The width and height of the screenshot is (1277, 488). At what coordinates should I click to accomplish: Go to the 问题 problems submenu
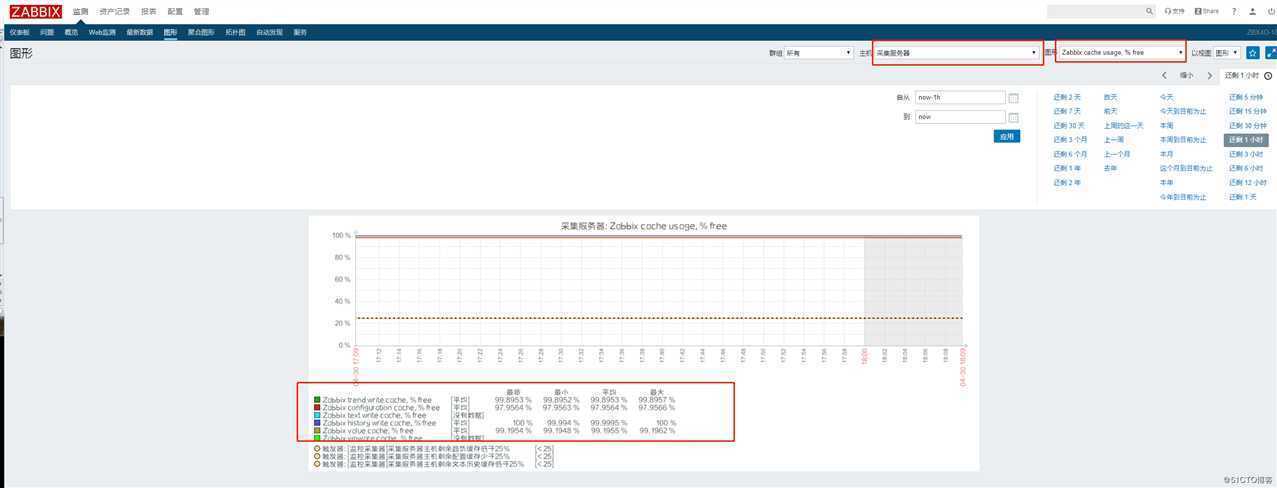click(x=47, y=32)
